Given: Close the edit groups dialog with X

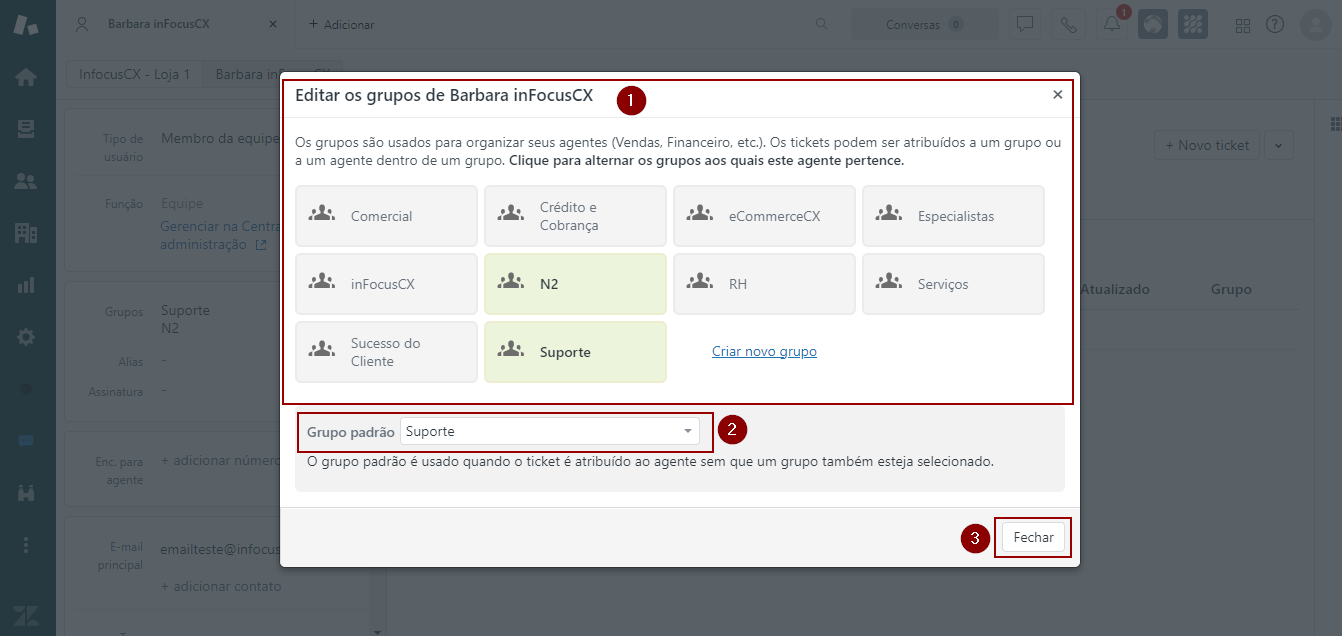Looking at the screenshot, I should pyautogui.click(x=1057, y=95).
